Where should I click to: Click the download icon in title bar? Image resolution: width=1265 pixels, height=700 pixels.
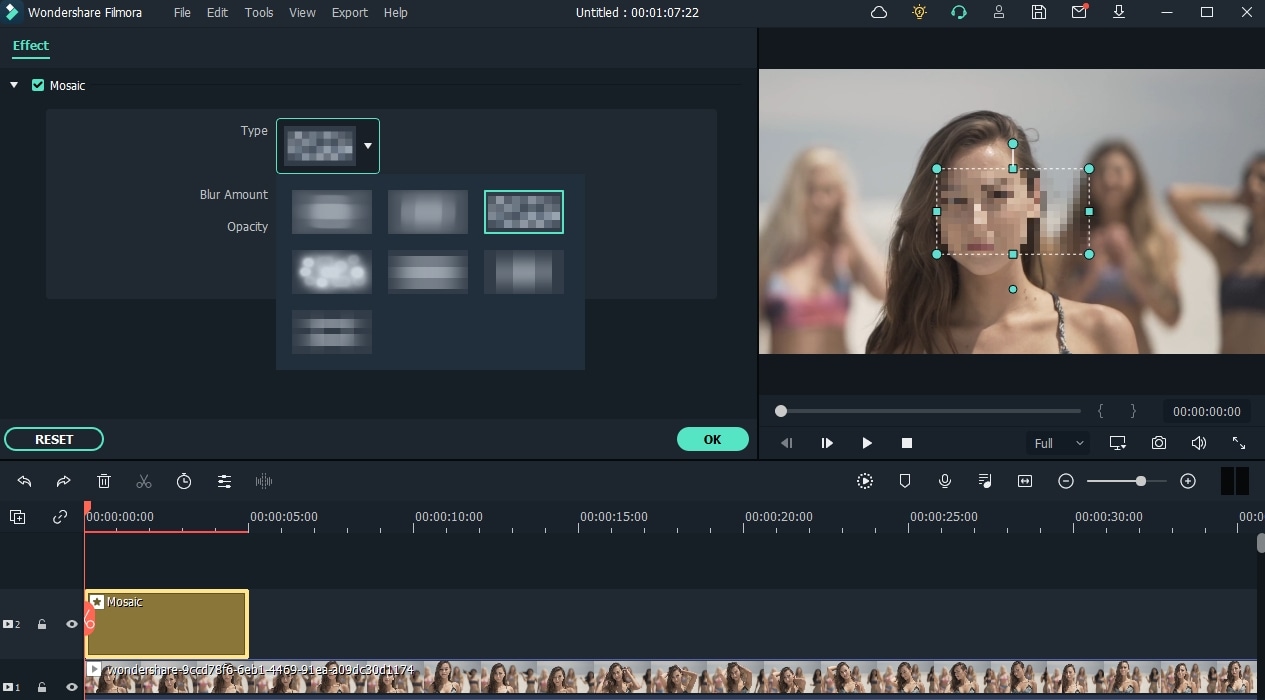click(x=1119, y=12)
